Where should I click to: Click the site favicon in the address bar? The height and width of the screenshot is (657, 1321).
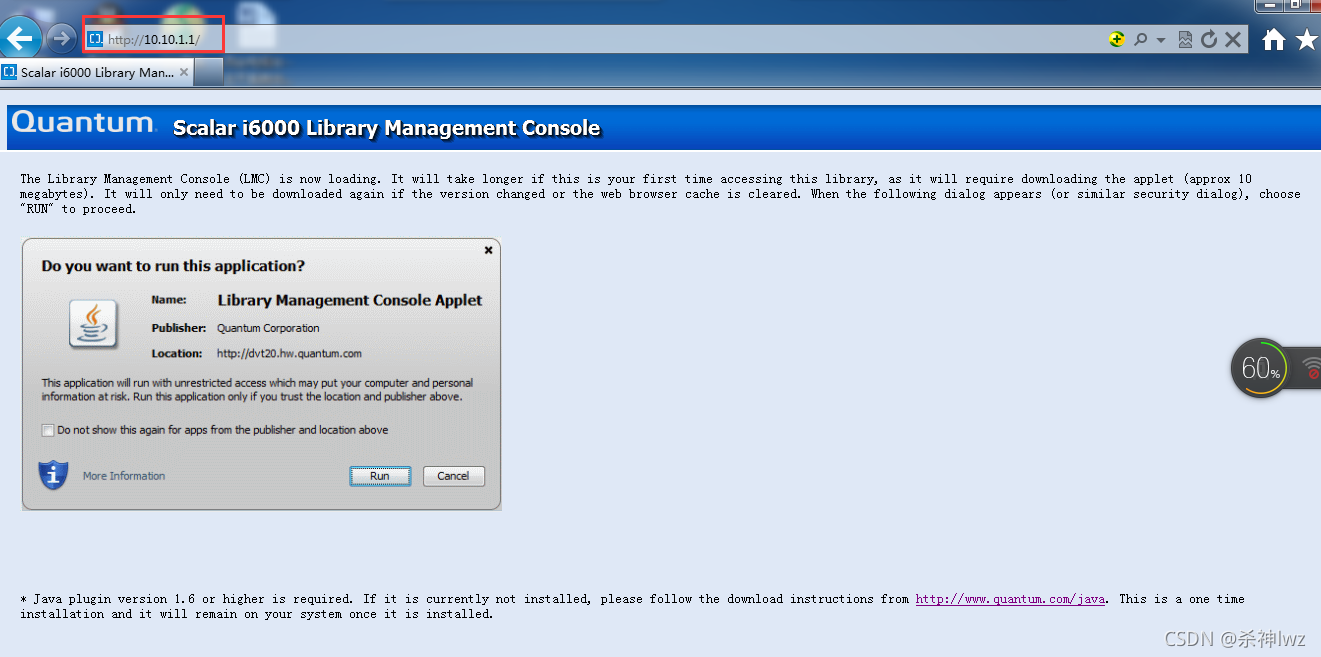click(95, 39)
